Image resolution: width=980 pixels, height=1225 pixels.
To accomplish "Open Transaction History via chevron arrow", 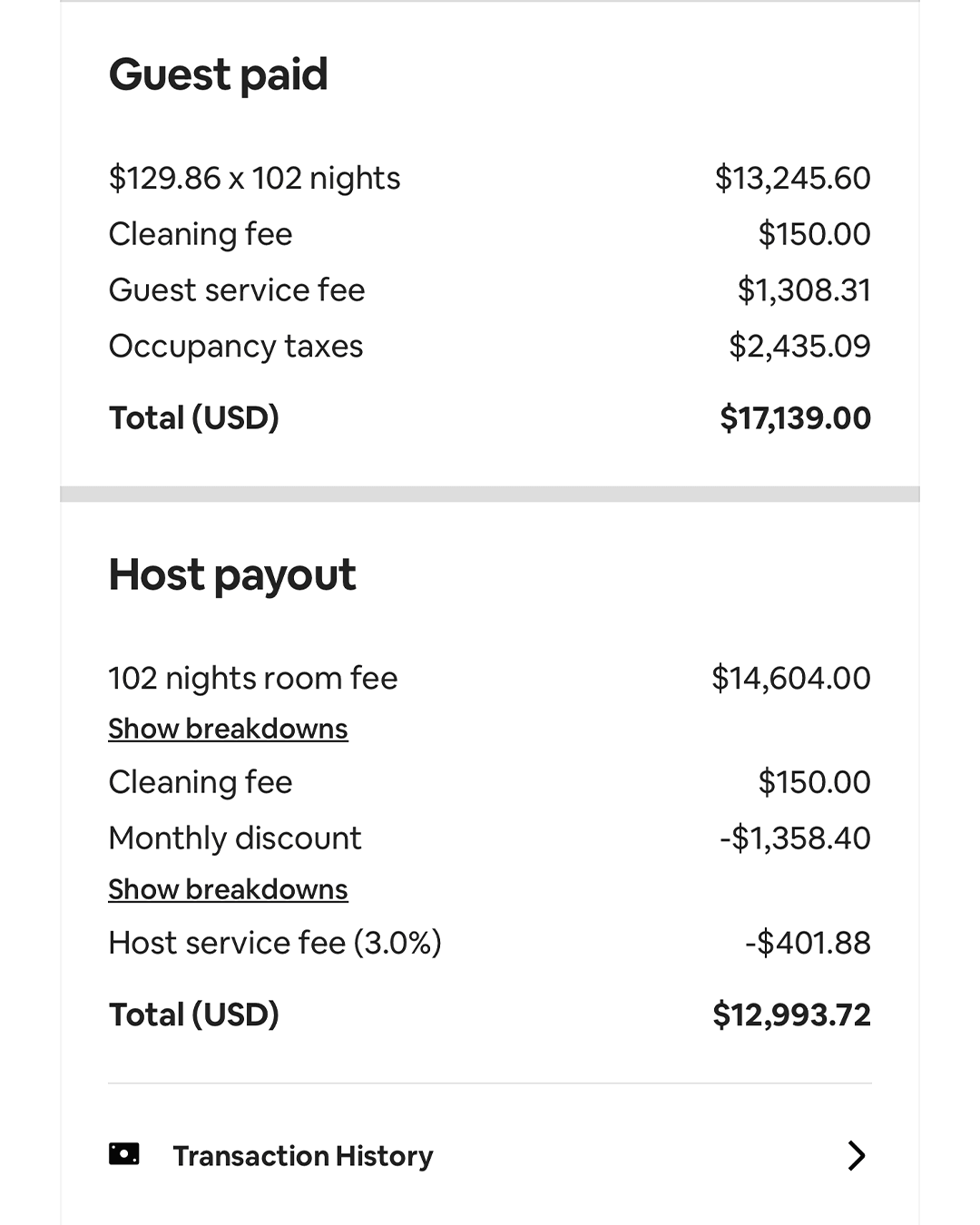I will coord(856,1155).
